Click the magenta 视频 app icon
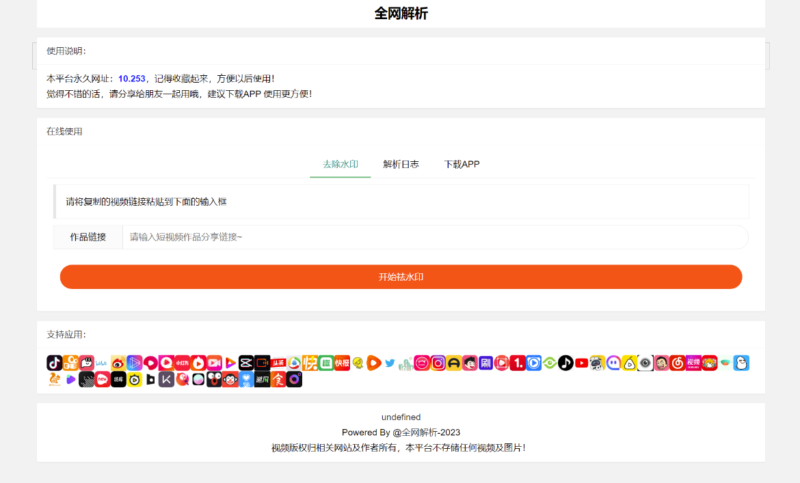Viewport: 800px width, 483px height. [693, 363]
